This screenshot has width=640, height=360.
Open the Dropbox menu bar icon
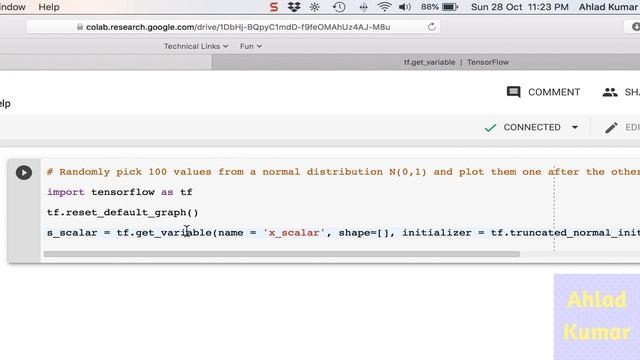[x=294, y=7]
